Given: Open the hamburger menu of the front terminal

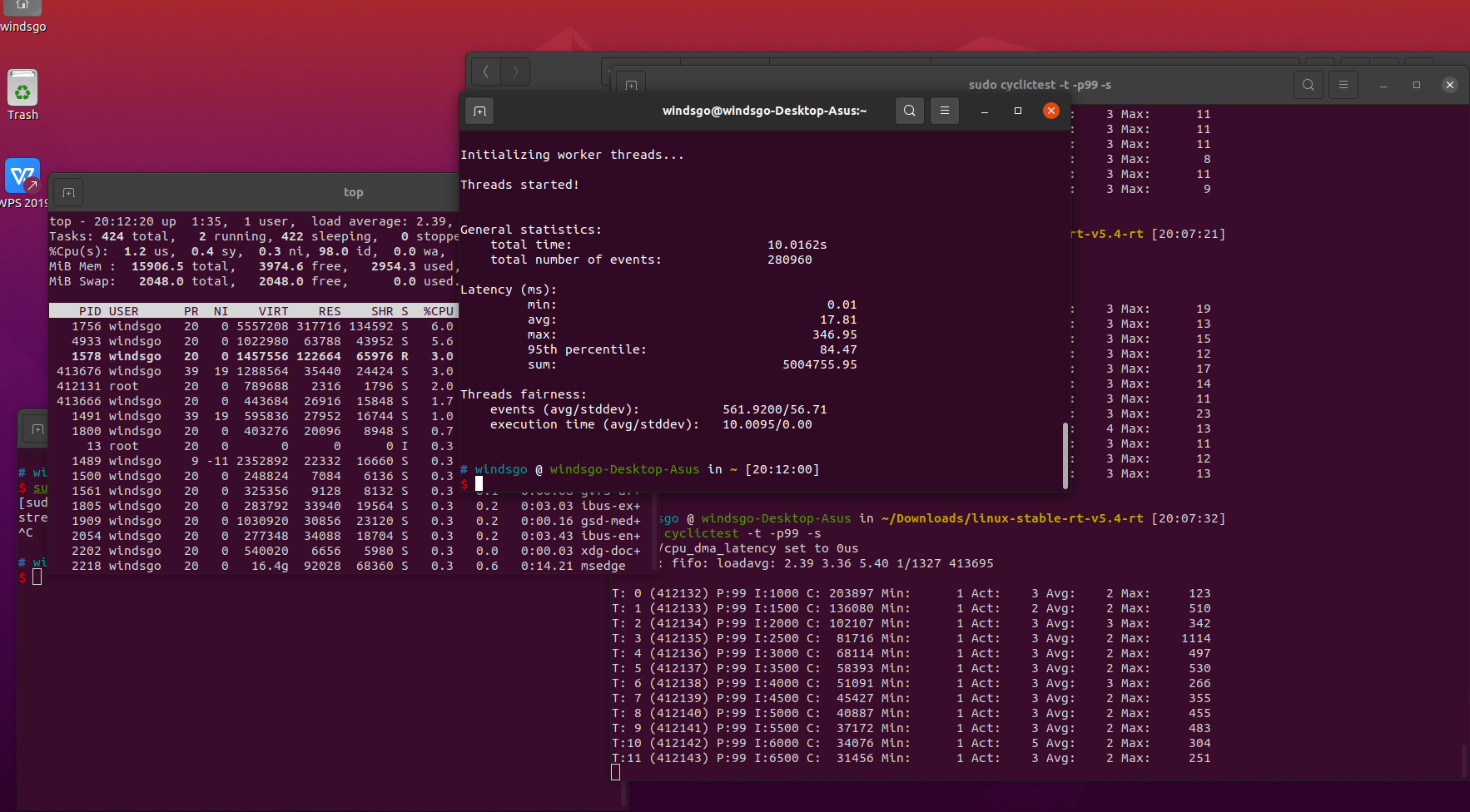Looking at the screenshot, I should (x=944, y=111).
